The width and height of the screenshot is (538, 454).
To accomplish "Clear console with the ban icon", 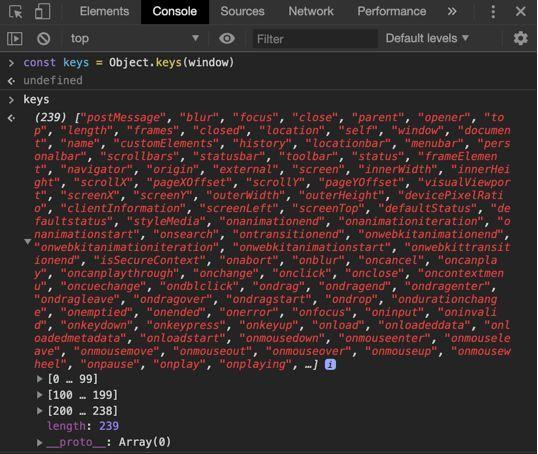I will pyautogui.click(x=44, y=38).
